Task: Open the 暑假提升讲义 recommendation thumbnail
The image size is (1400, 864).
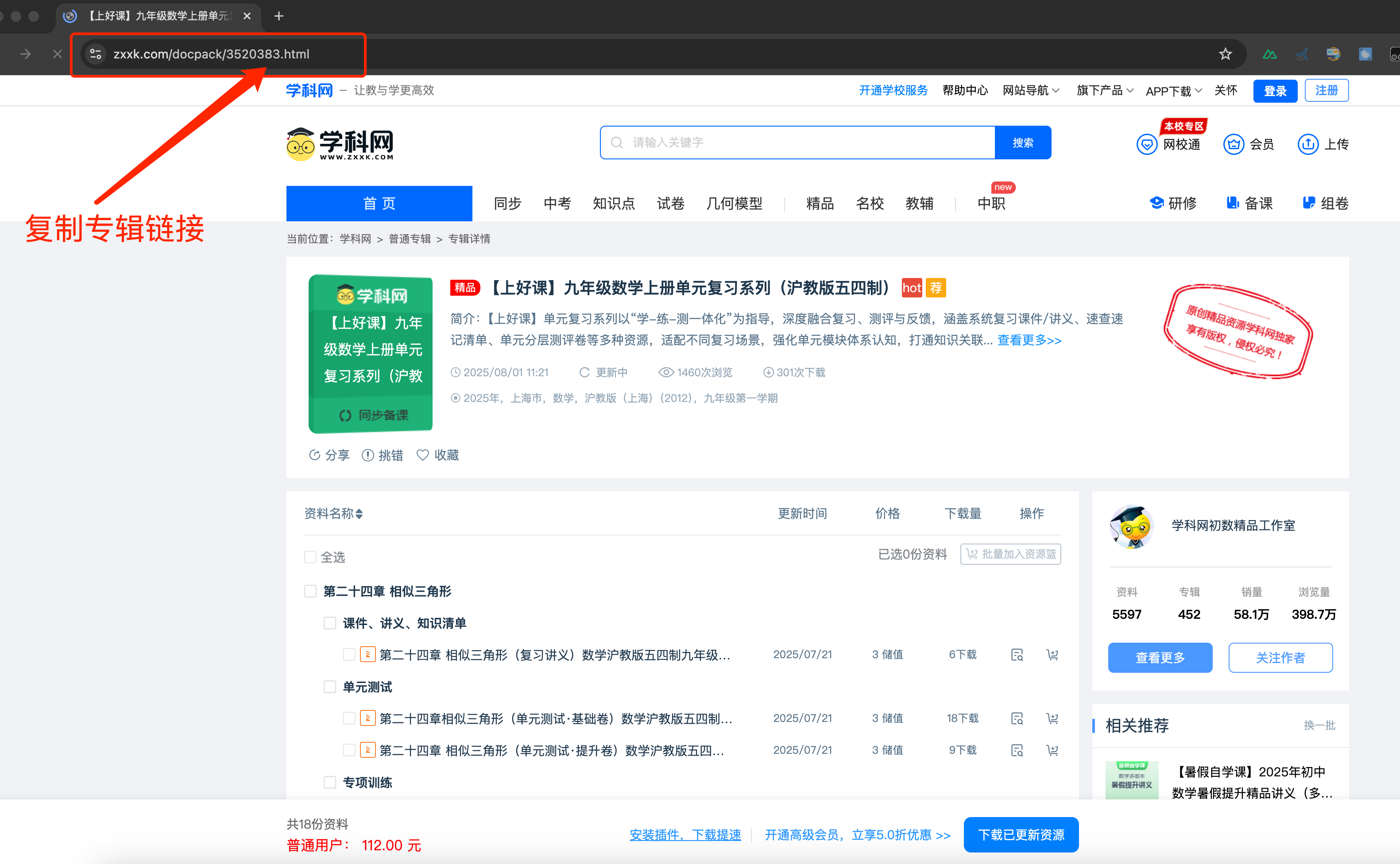Action: point(1131,779)
